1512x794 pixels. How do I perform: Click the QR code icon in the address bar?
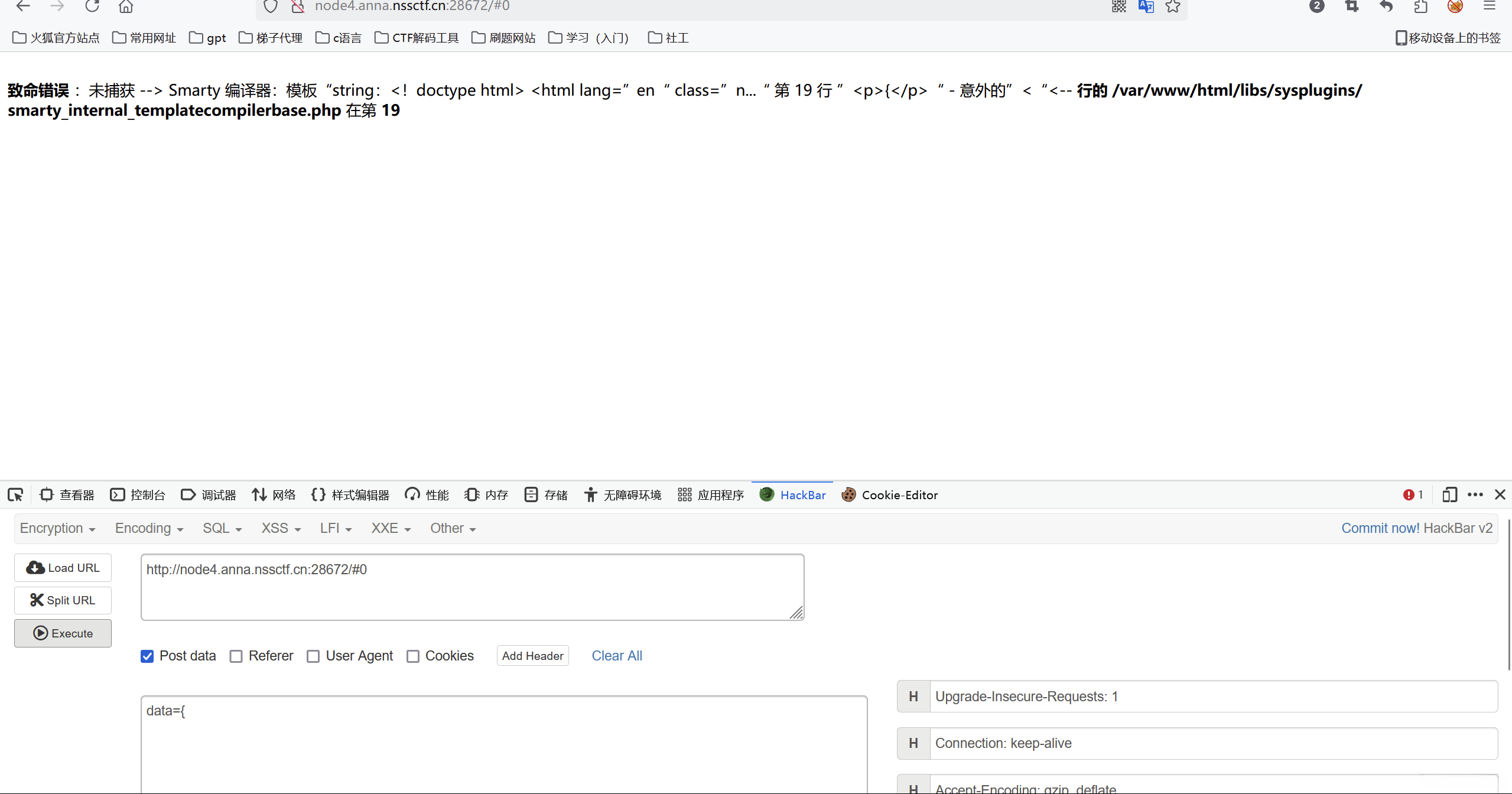[x=1118, y=6]
